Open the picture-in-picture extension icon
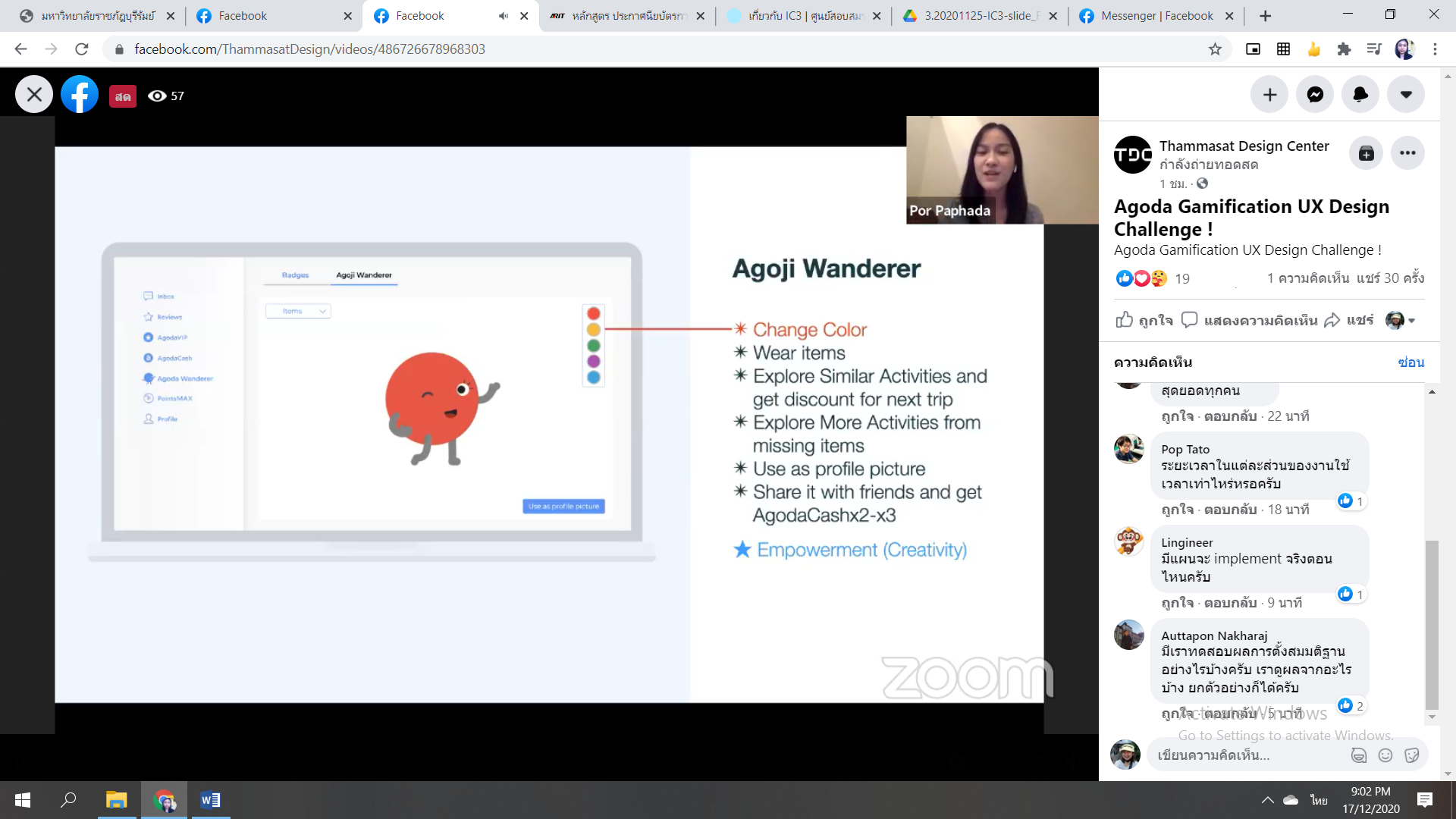 point(1253,49)
